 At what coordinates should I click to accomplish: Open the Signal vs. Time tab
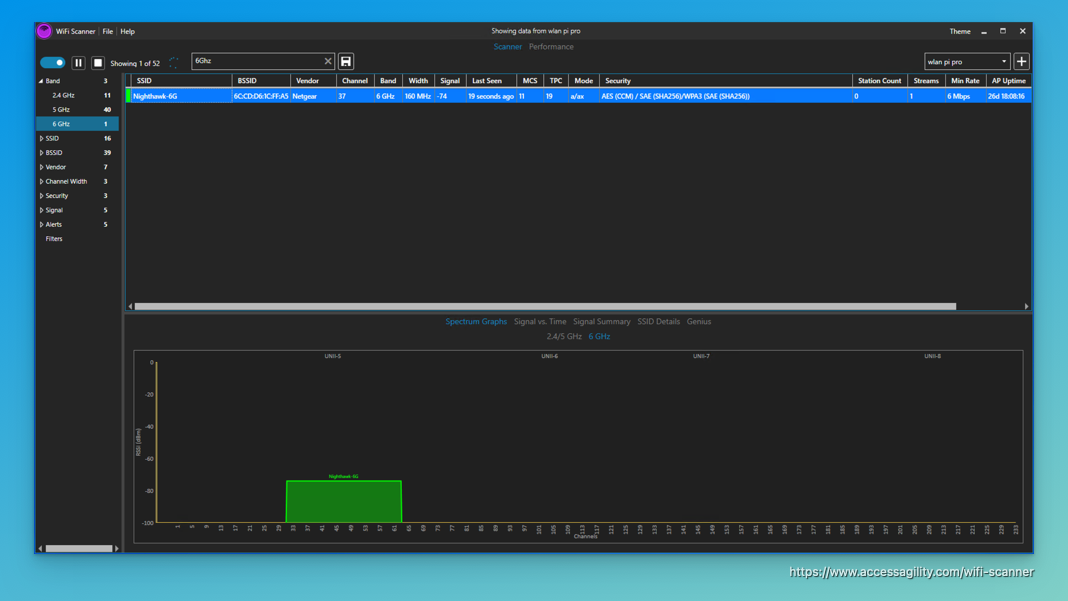pos(540,322)
